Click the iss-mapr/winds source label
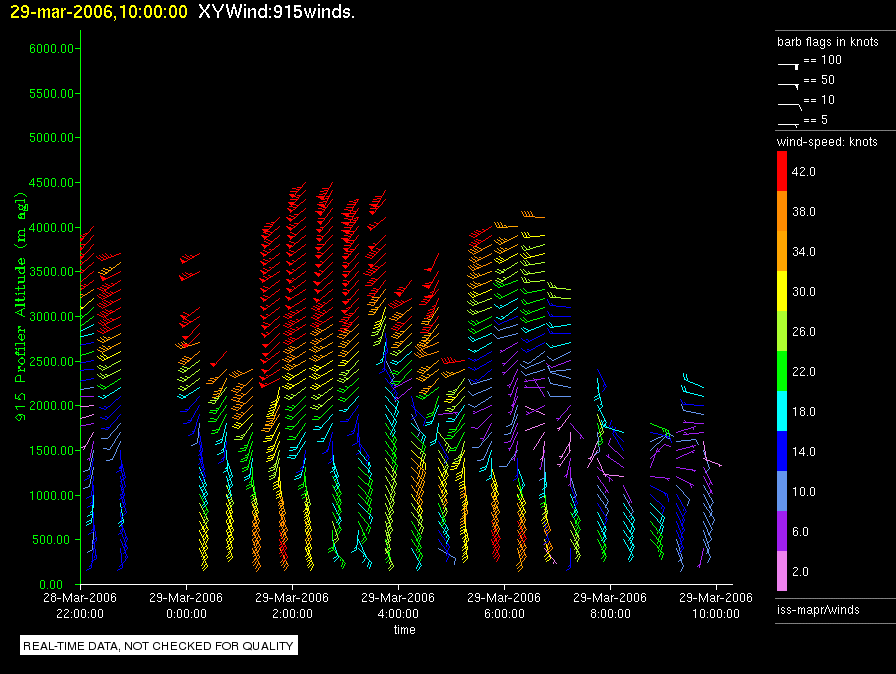 818,608
